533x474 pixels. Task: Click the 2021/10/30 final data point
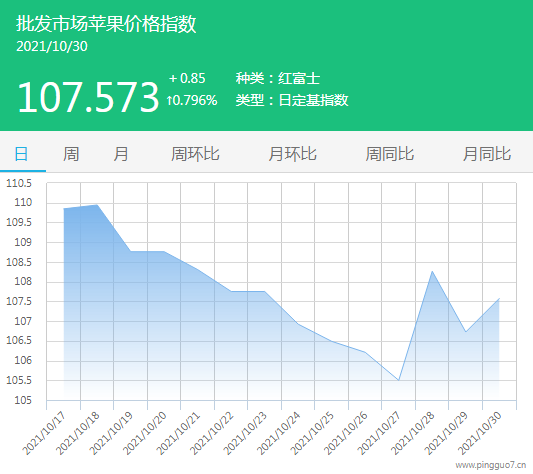499,299
